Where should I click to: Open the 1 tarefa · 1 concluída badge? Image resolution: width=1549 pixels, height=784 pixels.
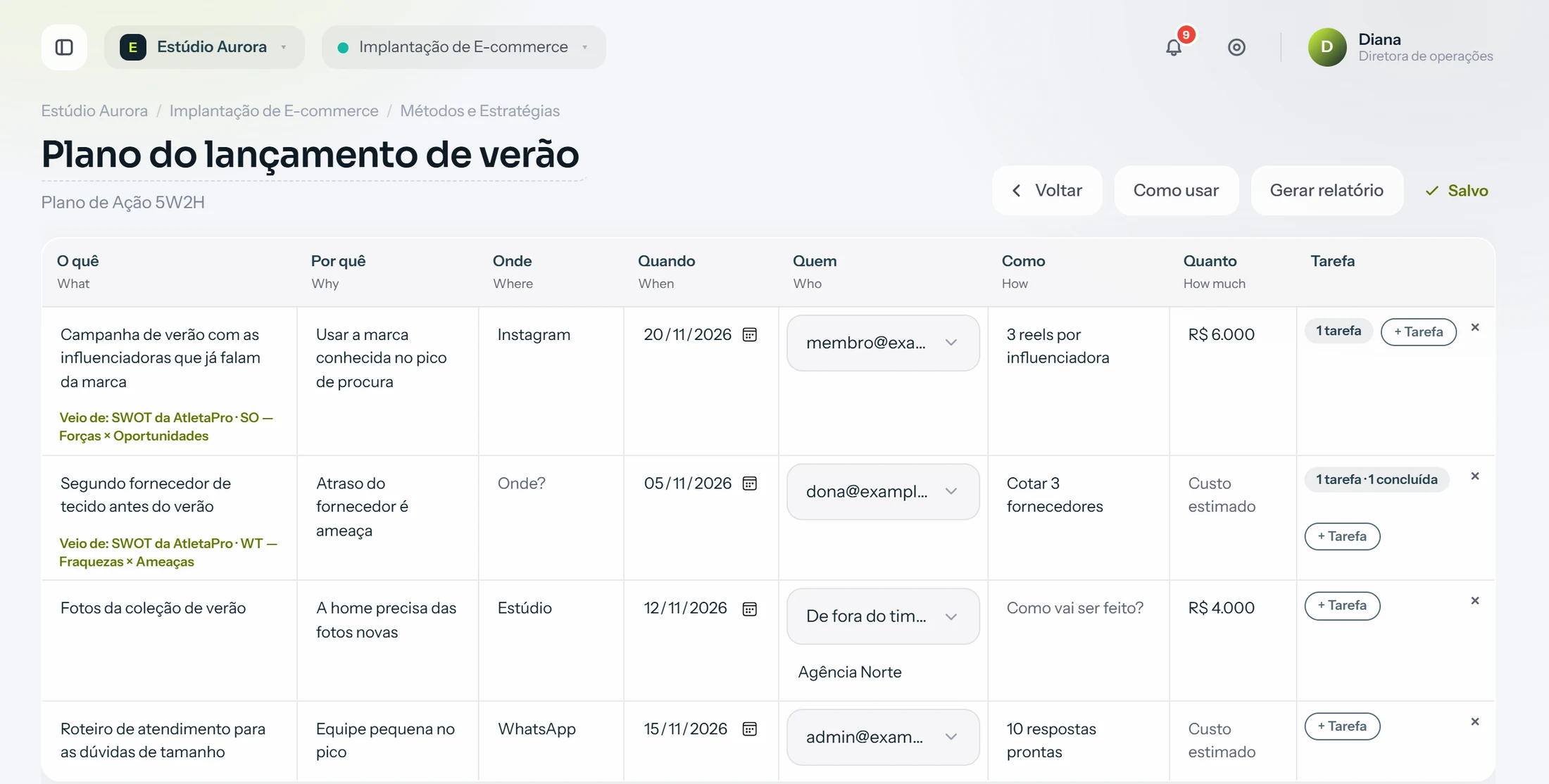point(1376,479)
